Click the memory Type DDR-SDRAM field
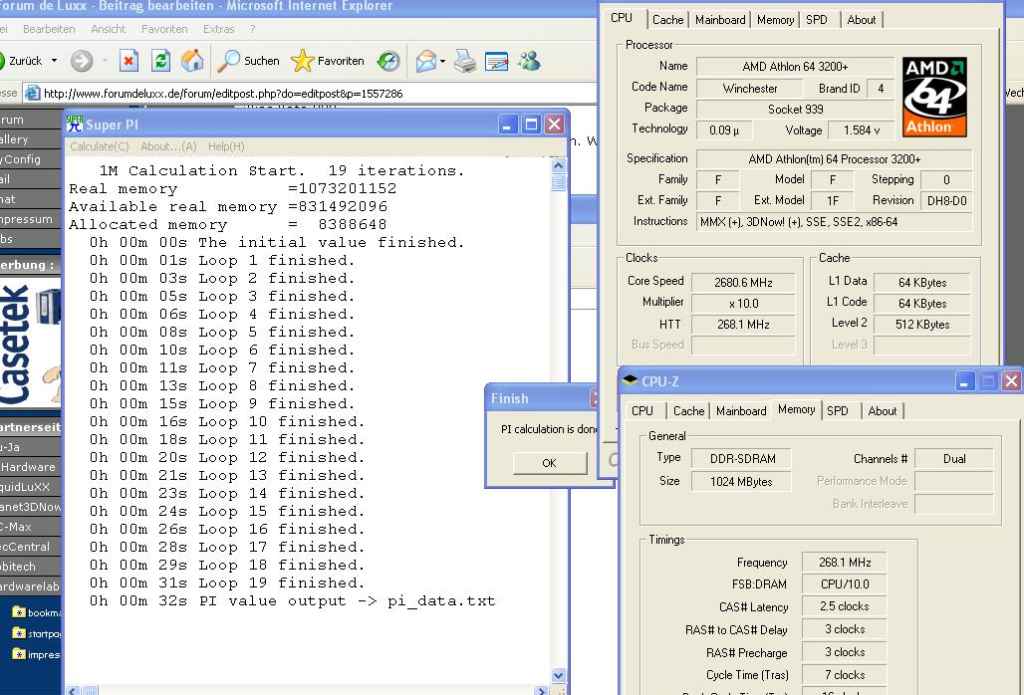The height and width of the screenshot is (695, 1024). [x=741, y=459]
